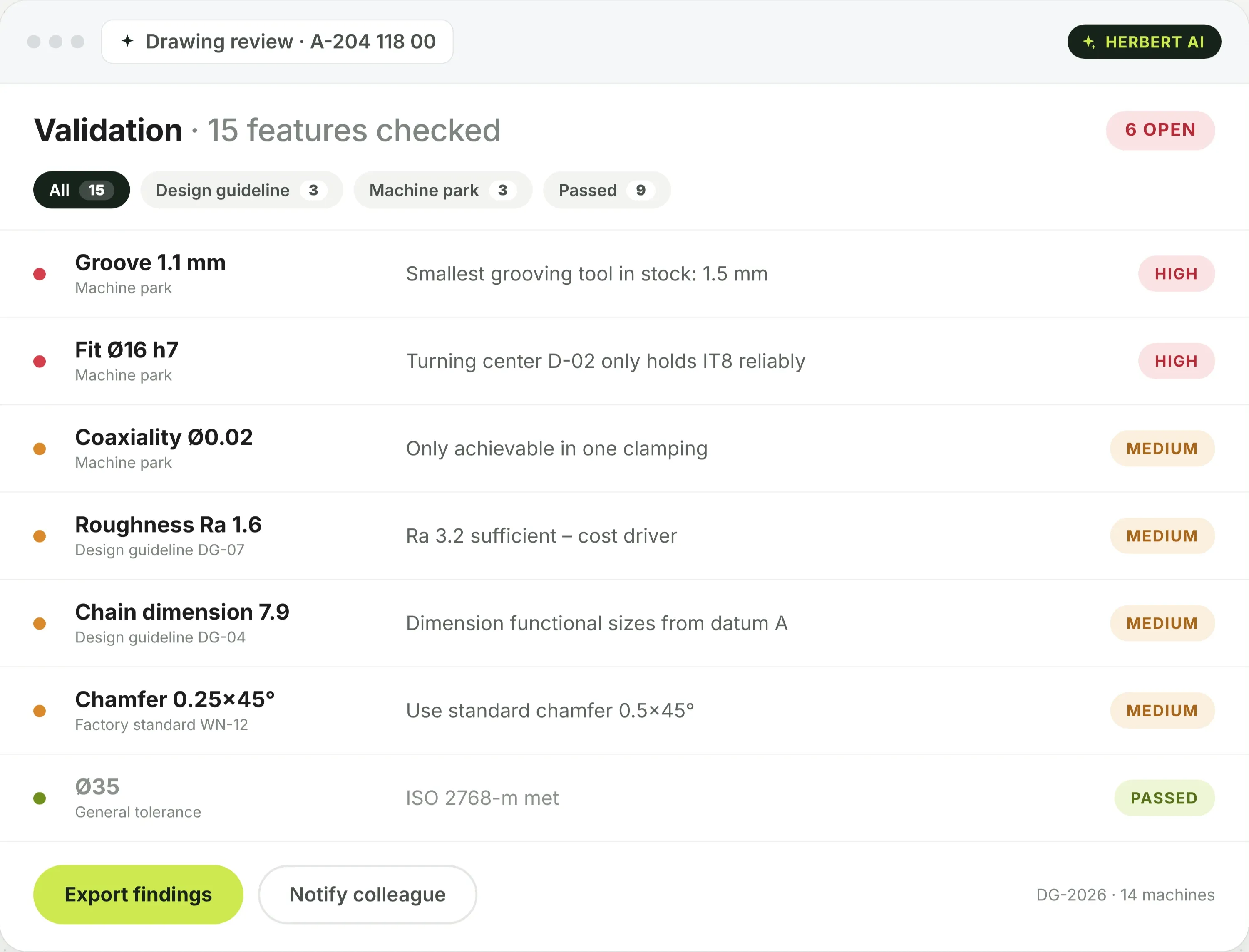Click the sparkle icon in HERBERT AI badge

tap(1089, 42)
